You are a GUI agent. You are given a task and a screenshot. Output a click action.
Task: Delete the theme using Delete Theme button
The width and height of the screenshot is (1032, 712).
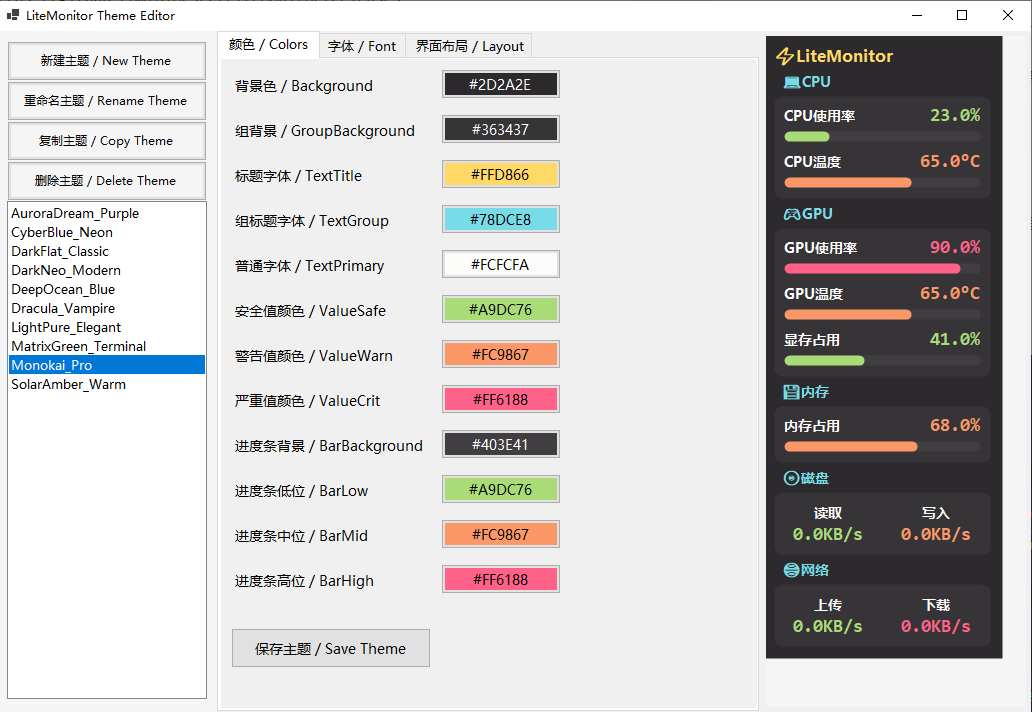[x=106, y=181]
